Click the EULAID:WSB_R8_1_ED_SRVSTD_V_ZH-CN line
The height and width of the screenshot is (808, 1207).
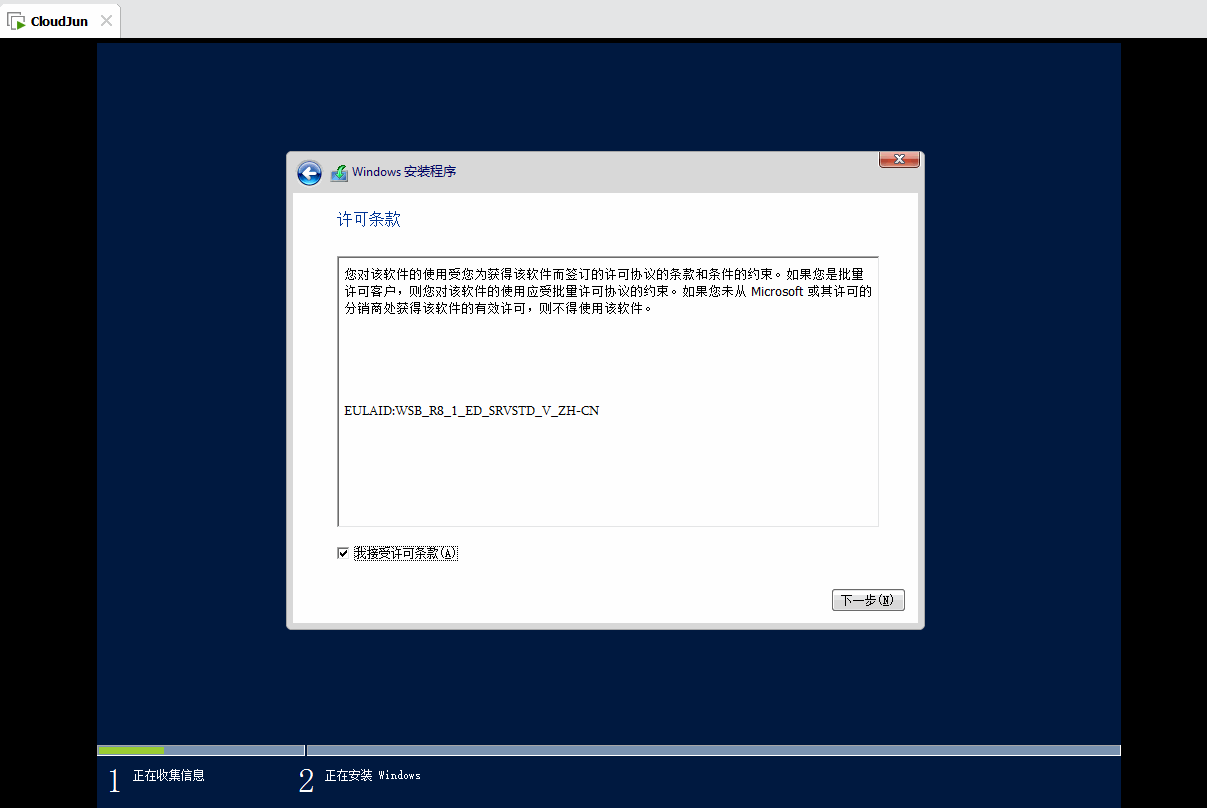(x=471, y=411)
